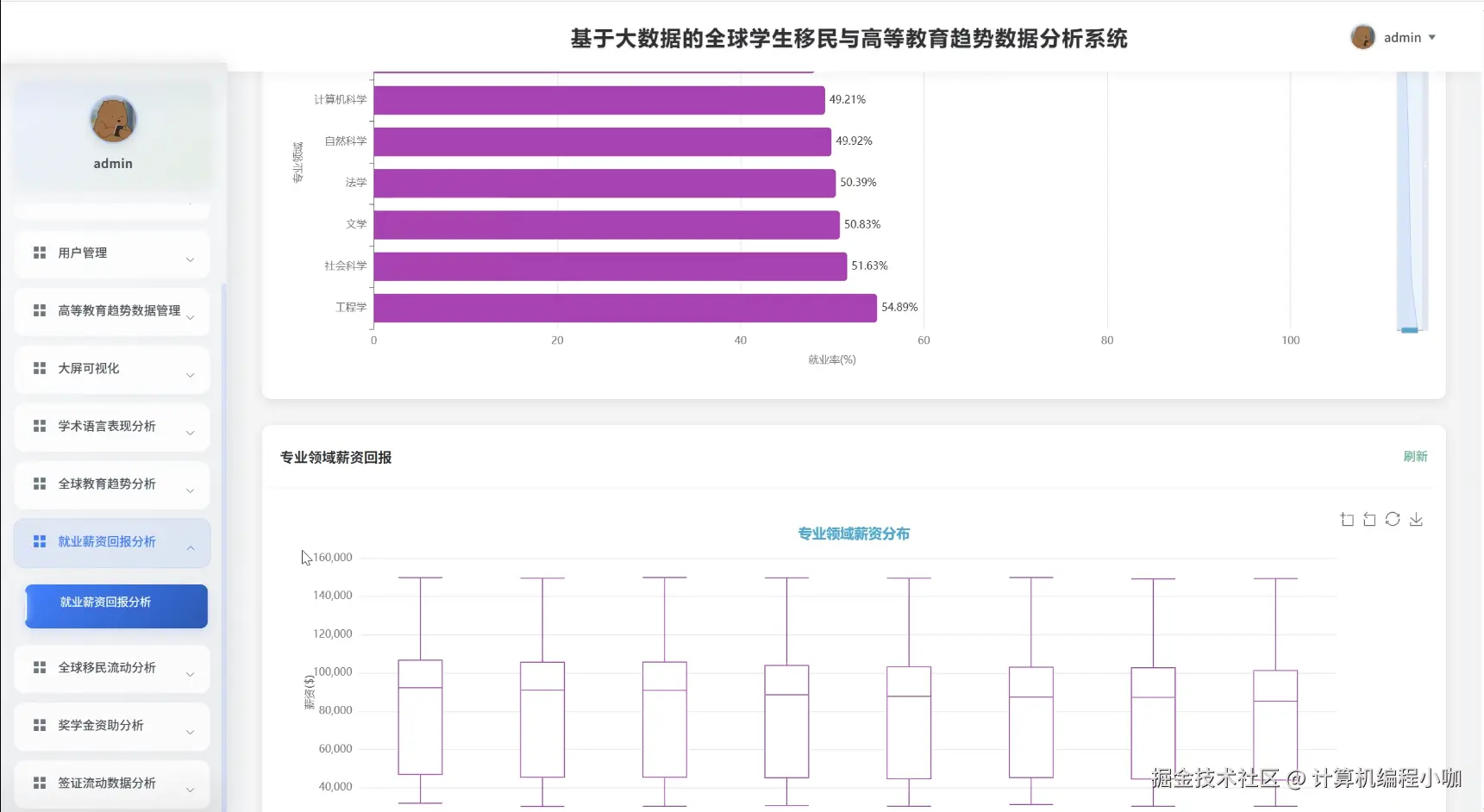Click the admin name under sidebar avatar
This screenshot has height=812, width=1484.
(113, 164)
